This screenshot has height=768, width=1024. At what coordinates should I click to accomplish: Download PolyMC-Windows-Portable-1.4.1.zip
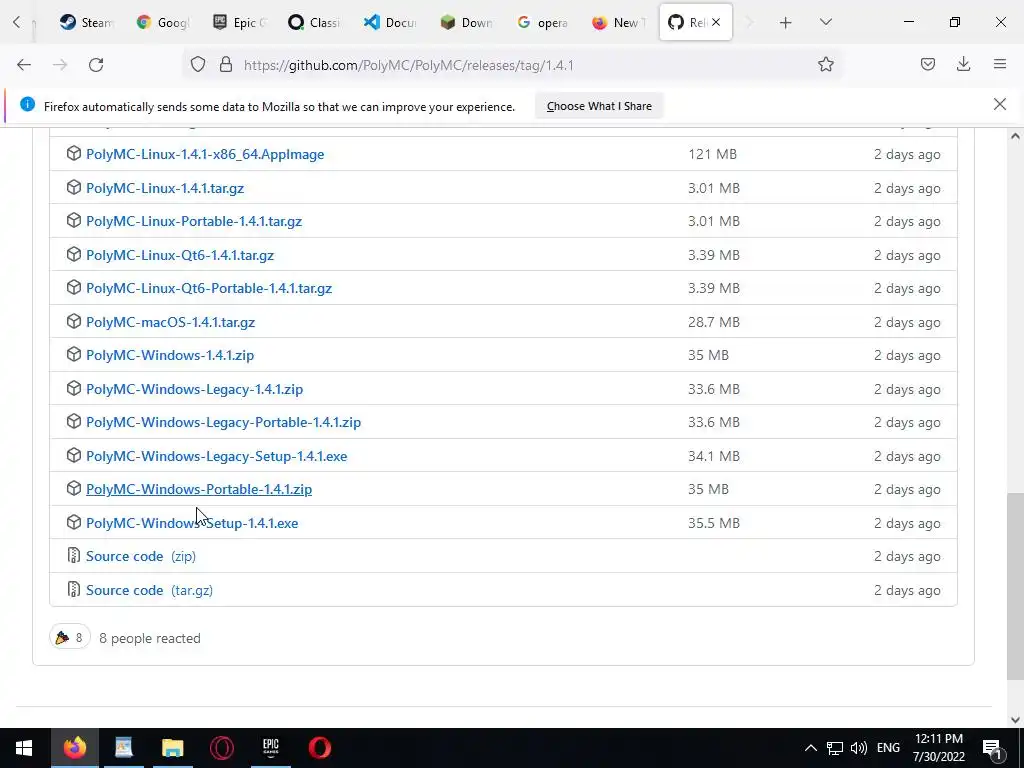(199, 489)
